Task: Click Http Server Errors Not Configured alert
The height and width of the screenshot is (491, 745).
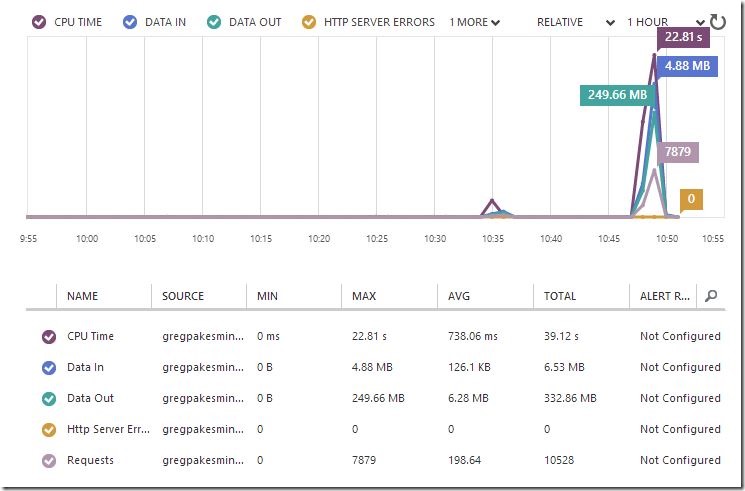Action: pyautogui.click(x=680, y=429)
